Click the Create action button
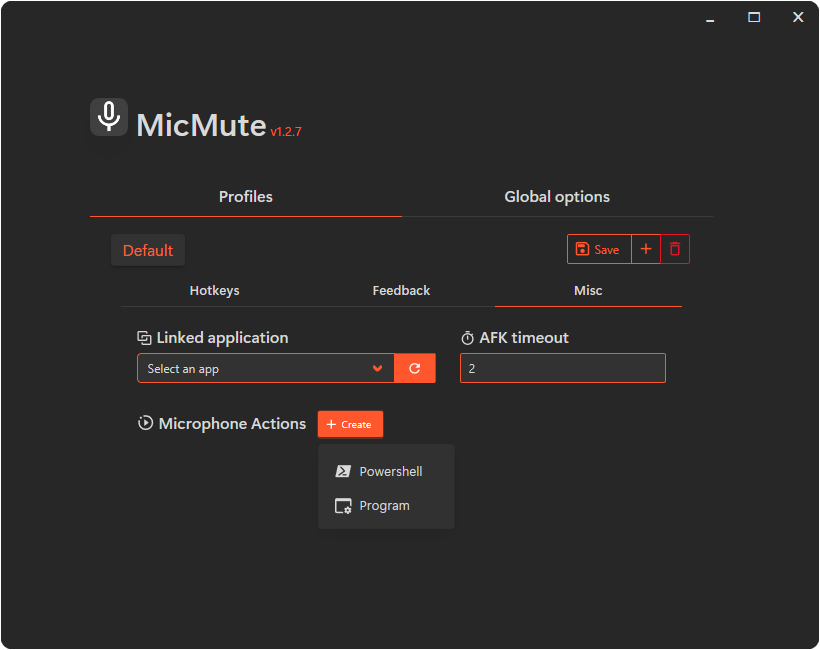 (x=350, y=424)
